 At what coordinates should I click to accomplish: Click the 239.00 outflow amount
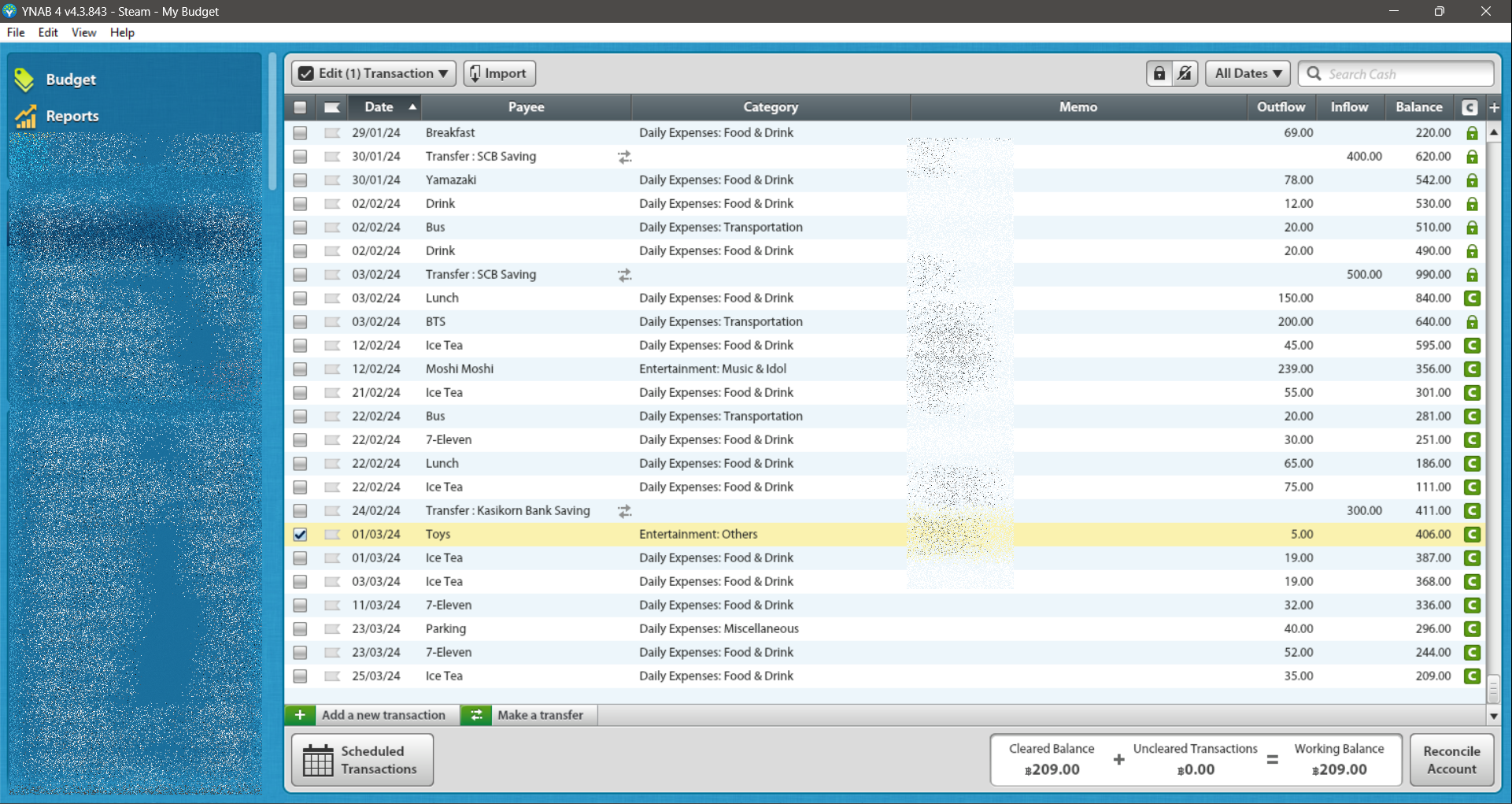1296,369
